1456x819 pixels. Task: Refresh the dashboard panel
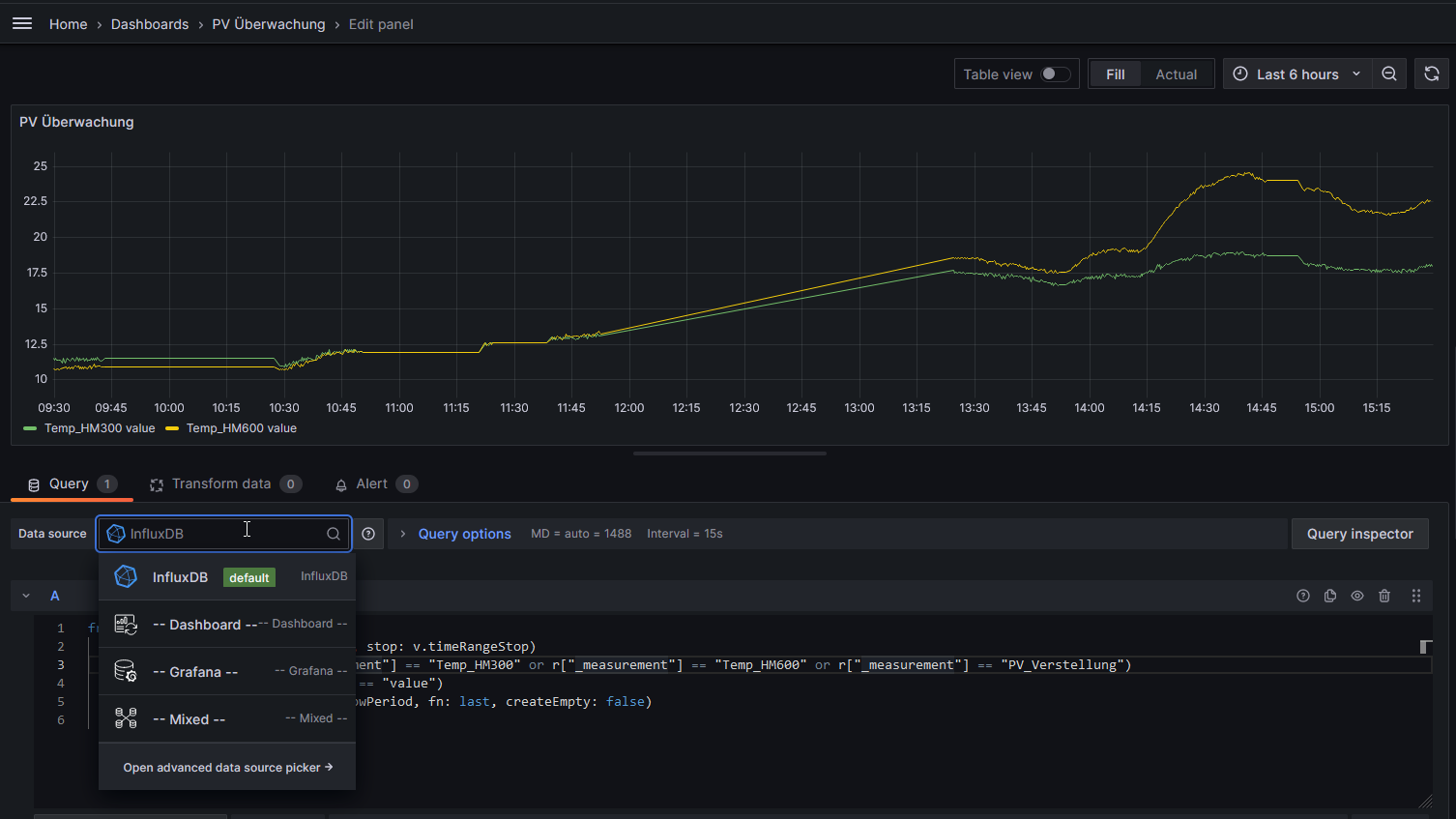point(1432,74)
